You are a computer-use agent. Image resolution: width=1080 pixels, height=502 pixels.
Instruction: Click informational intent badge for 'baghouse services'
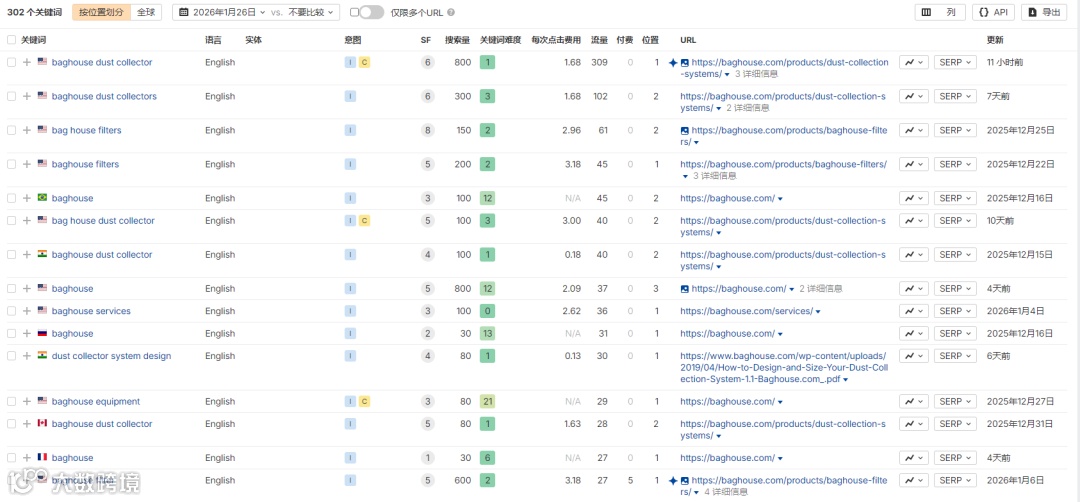click(x=350, y=311)
